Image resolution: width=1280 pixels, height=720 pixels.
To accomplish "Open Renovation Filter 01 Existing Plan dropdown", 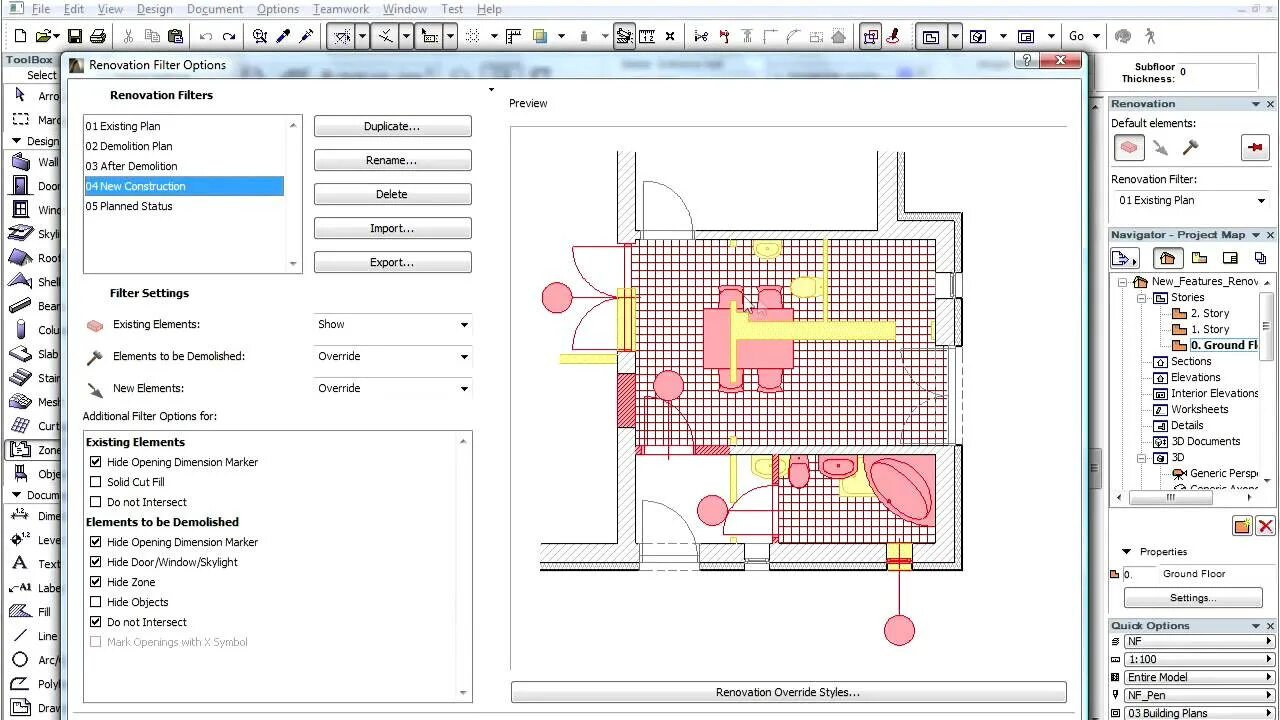I will pos(1191,200).
